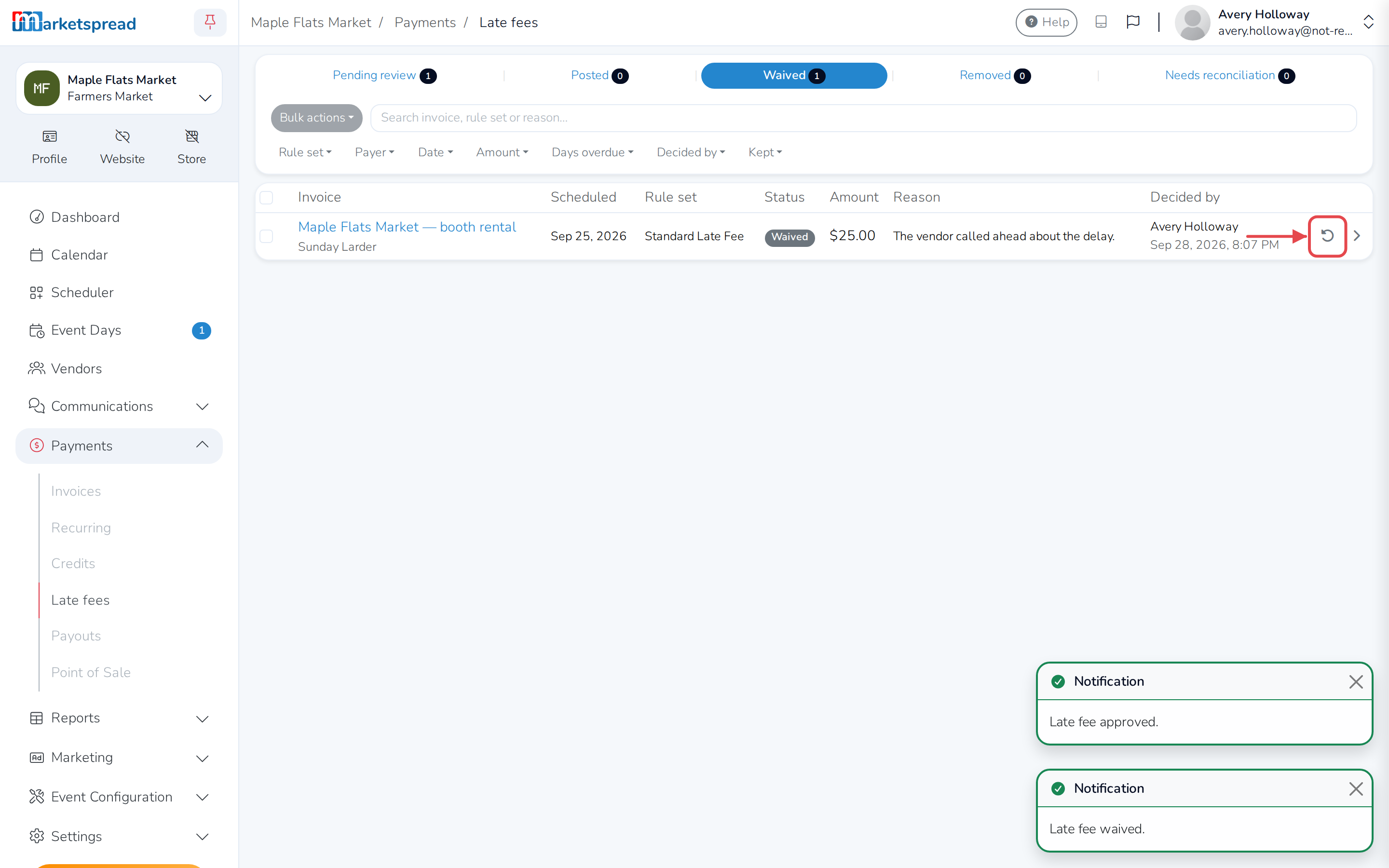Click the revert icon on waived fee row

(x=1327, y=236)
